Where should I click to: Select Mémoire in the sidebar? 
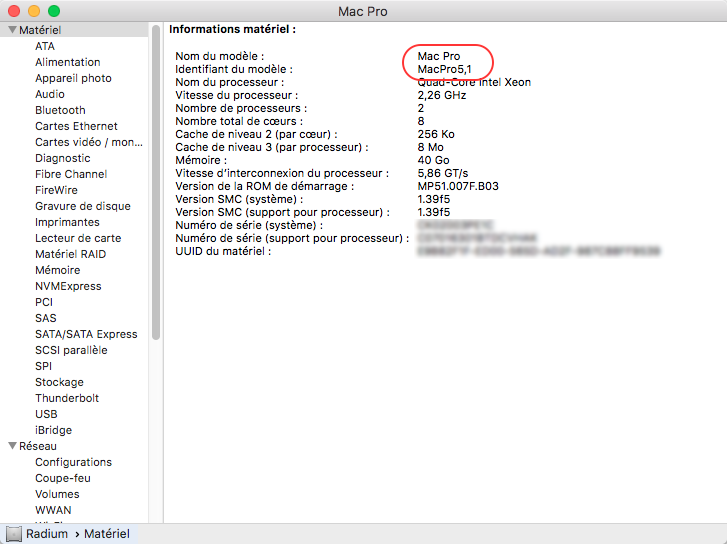[x=57, y=270]
